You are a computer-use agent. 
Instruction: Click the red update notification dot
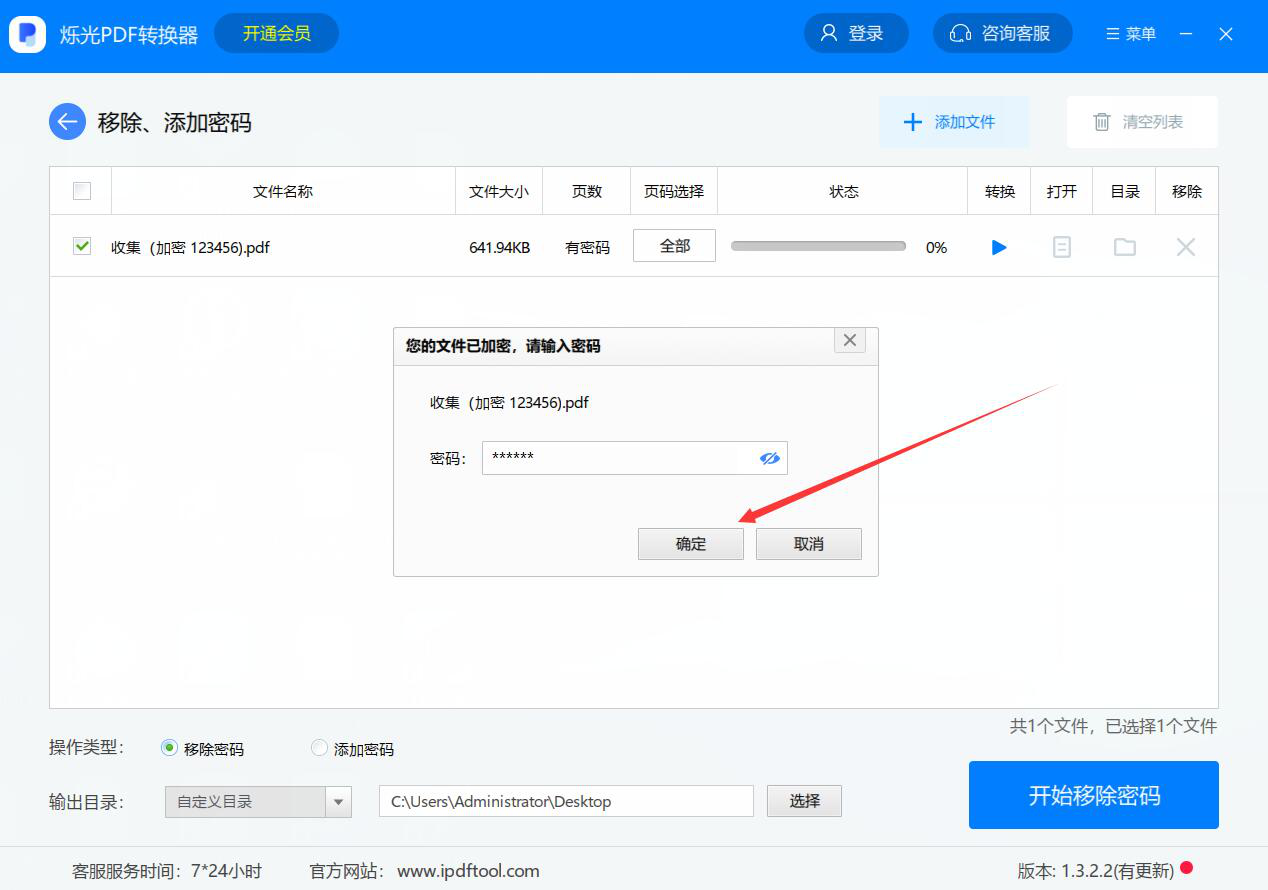tap(1187, 868)
